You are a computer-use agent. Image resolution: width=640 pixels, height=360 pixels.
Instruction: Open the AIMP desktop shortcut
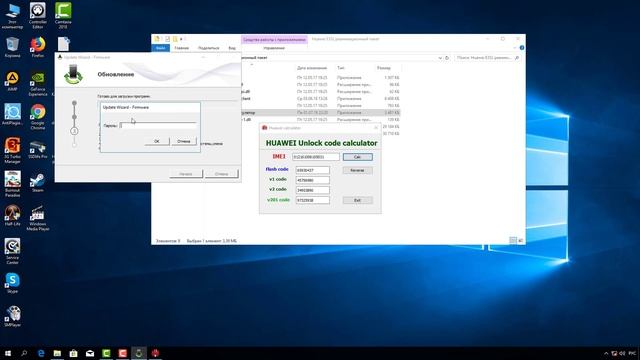pos(12,81)
